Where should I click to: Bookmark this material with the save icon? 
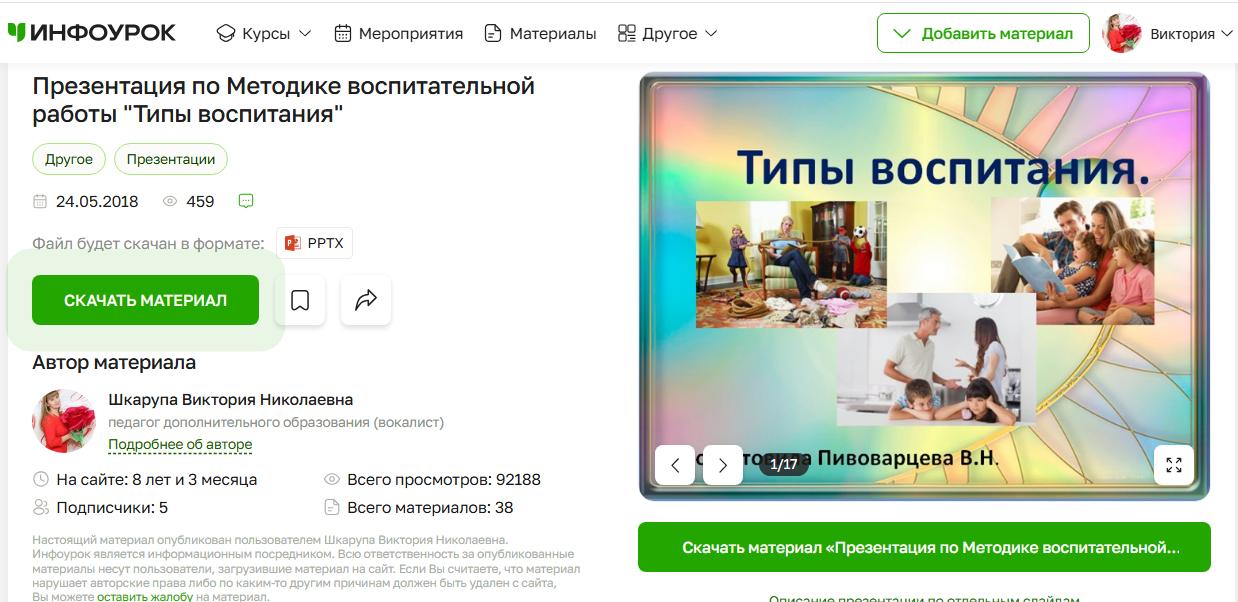pyautogui.click(x=300, y=300)
